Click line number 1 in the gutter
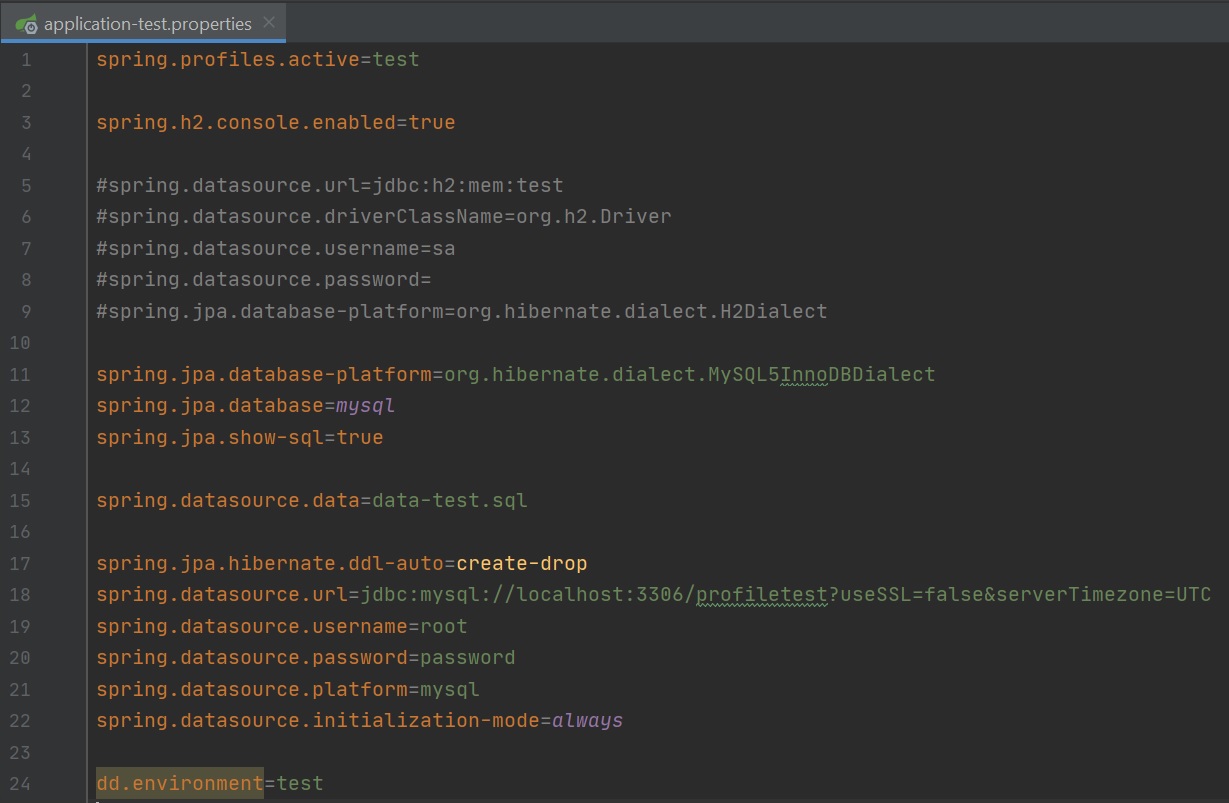The image size is (1229, 803). click(25, 60)
